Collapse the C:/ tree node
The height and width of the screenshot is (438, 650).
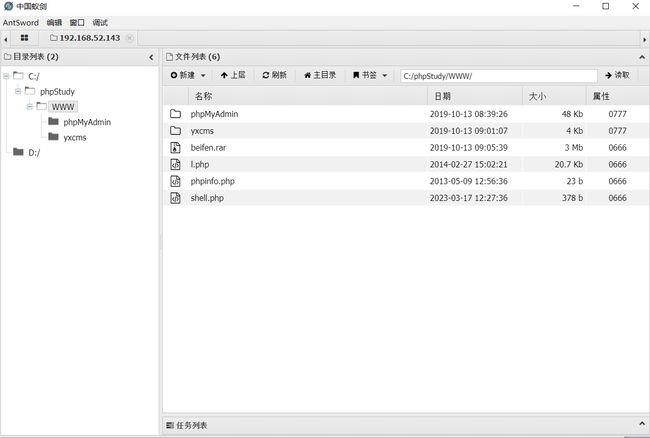coord(6,76)
